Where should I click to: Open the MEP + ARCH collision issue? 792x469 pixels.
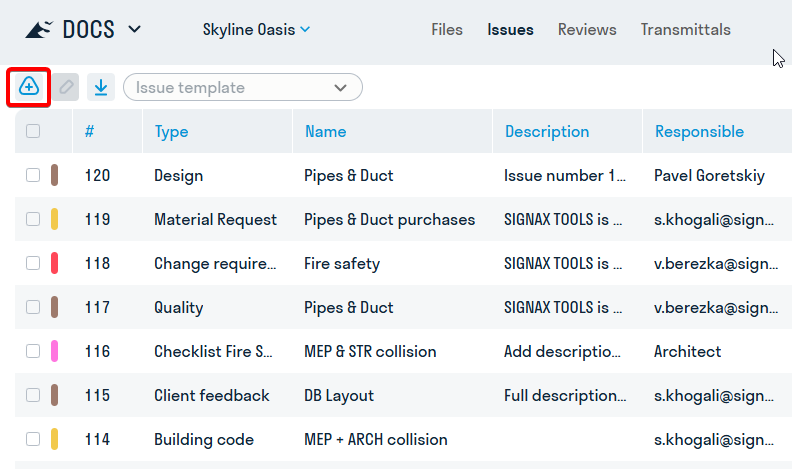(x=375, y=439)
